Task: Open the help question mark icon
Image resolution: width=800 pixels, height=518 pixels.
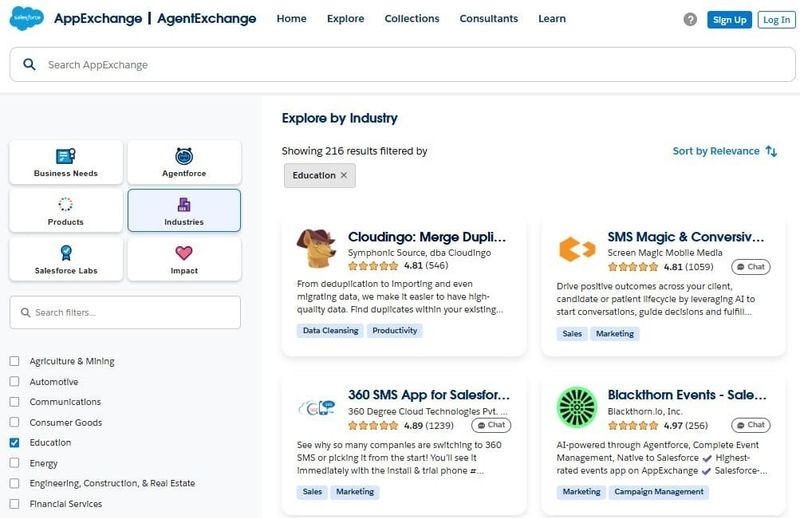Action: click(690, 19)
